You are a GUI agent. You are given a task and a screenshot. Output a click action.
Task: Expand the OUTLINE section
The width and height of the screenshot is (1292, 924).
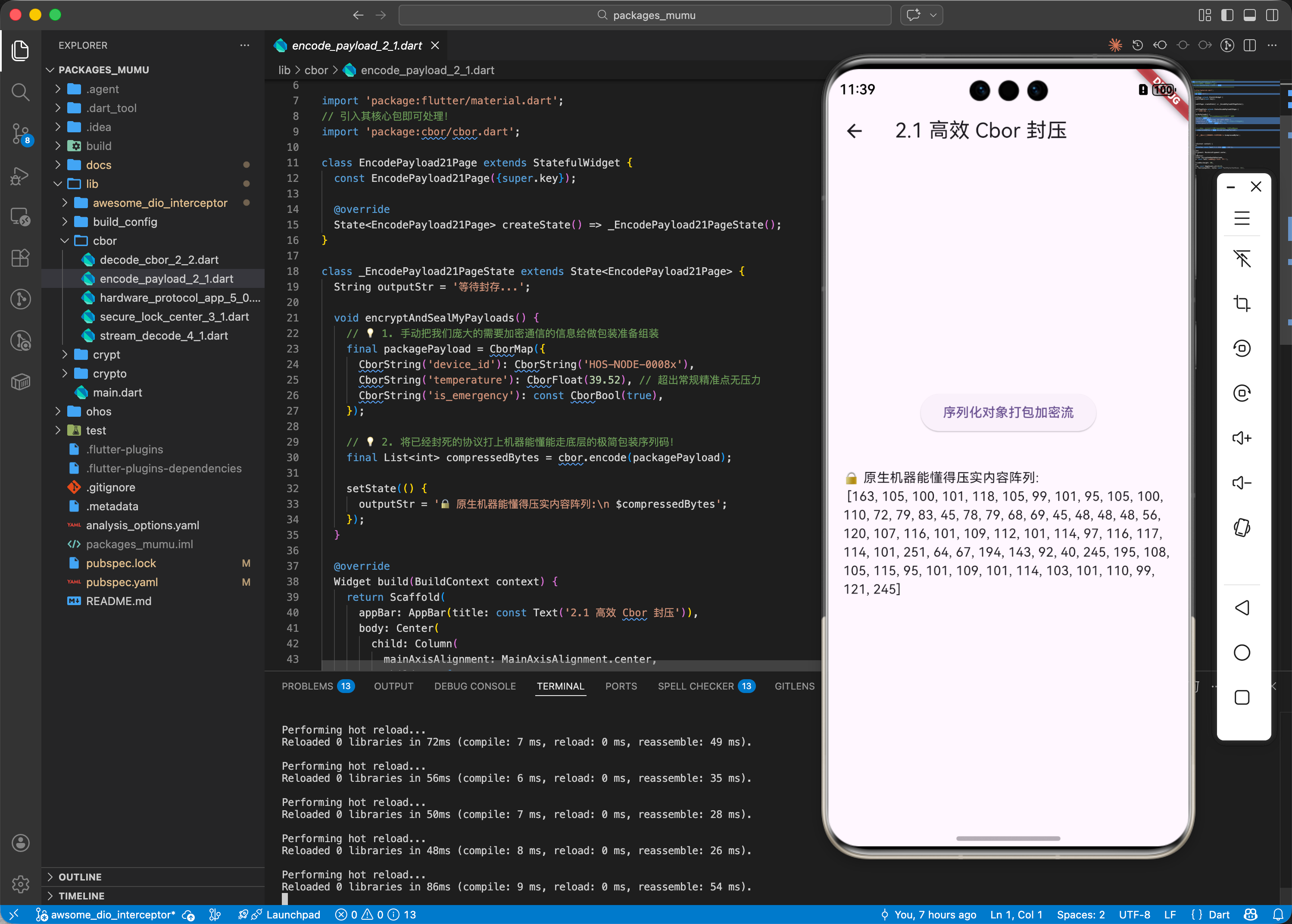tap(80, 877)
